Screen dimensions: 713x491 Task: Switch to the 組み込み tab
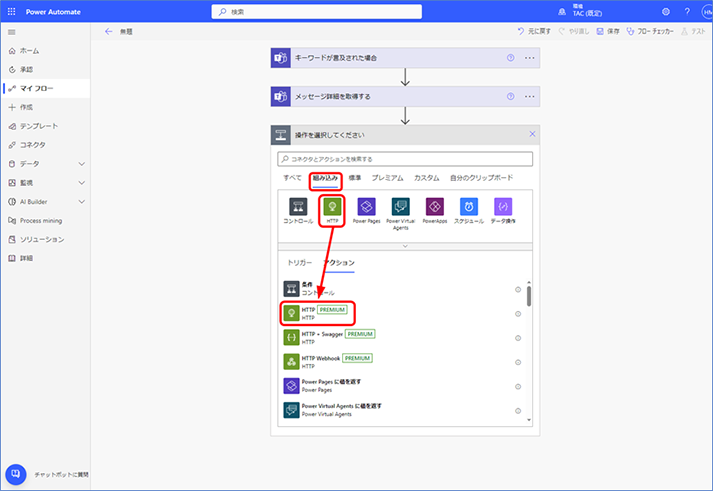click(326, 179)
